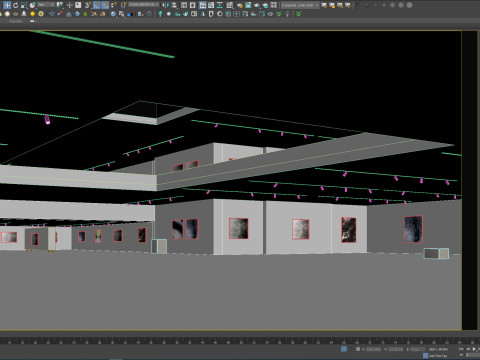Toggle Angle Snap

pos(97,5)
